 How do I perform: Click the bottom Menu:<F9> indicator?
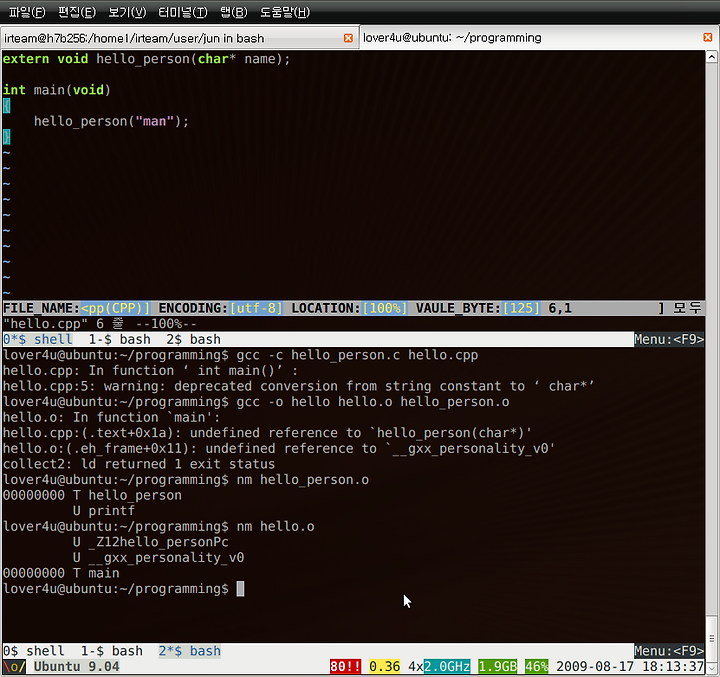669,651
